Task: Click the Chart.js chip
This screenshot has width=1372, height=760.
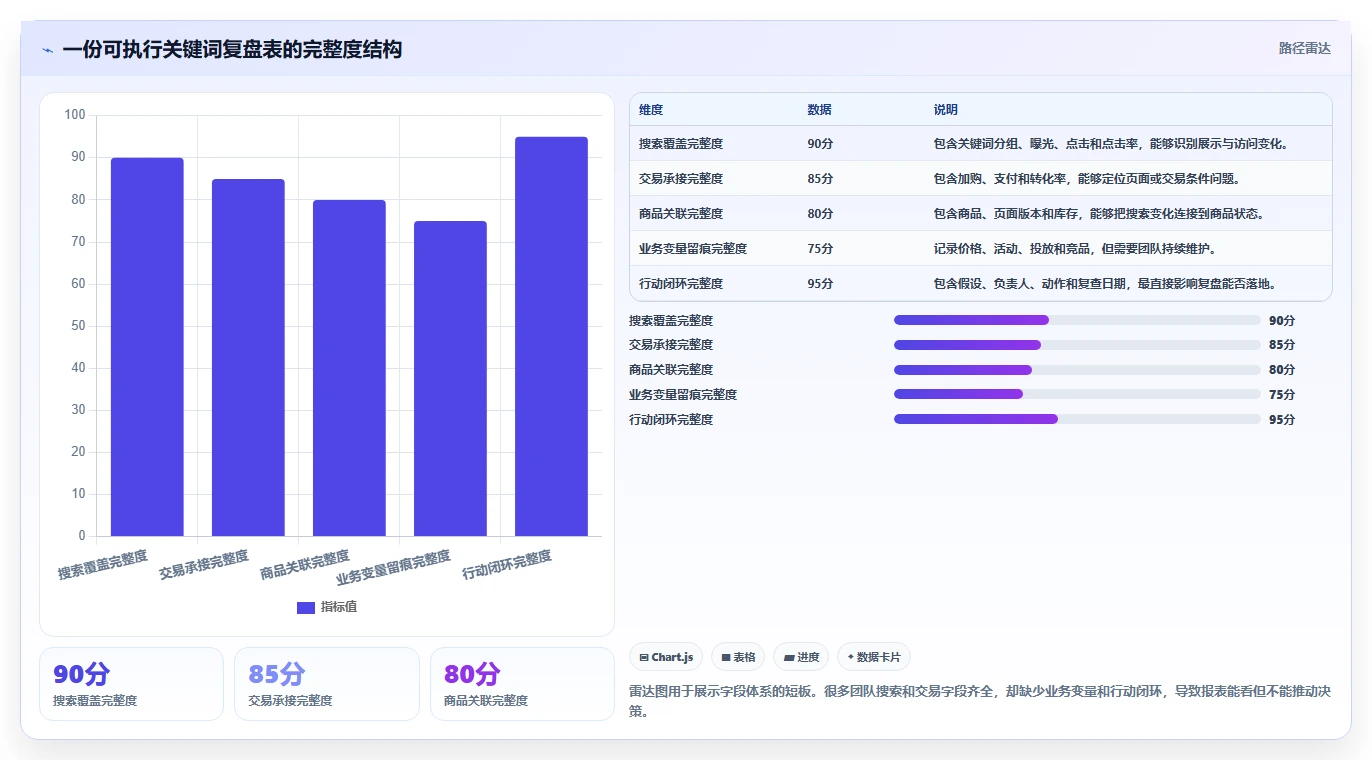Action: (666, 657)
